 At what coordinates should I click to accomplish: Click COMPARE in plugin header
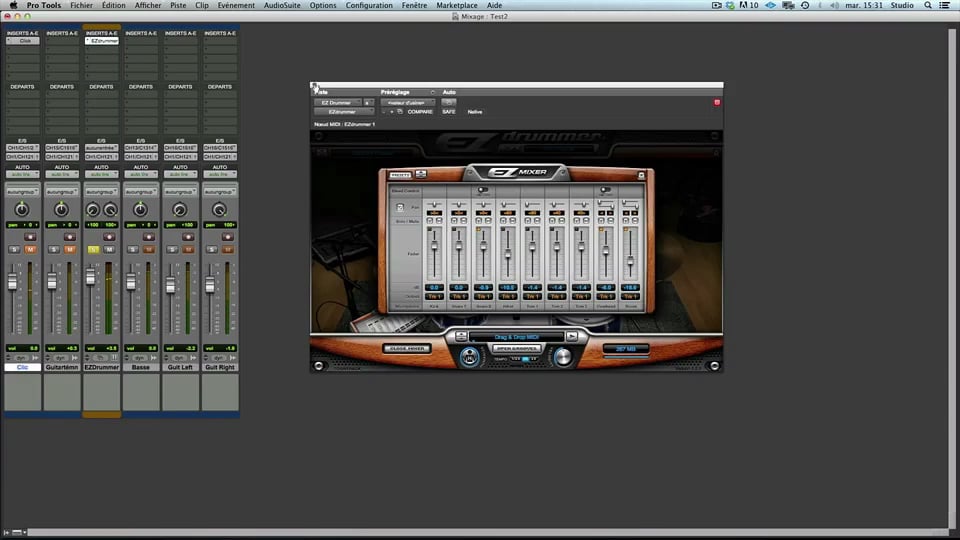coord(420,112)
